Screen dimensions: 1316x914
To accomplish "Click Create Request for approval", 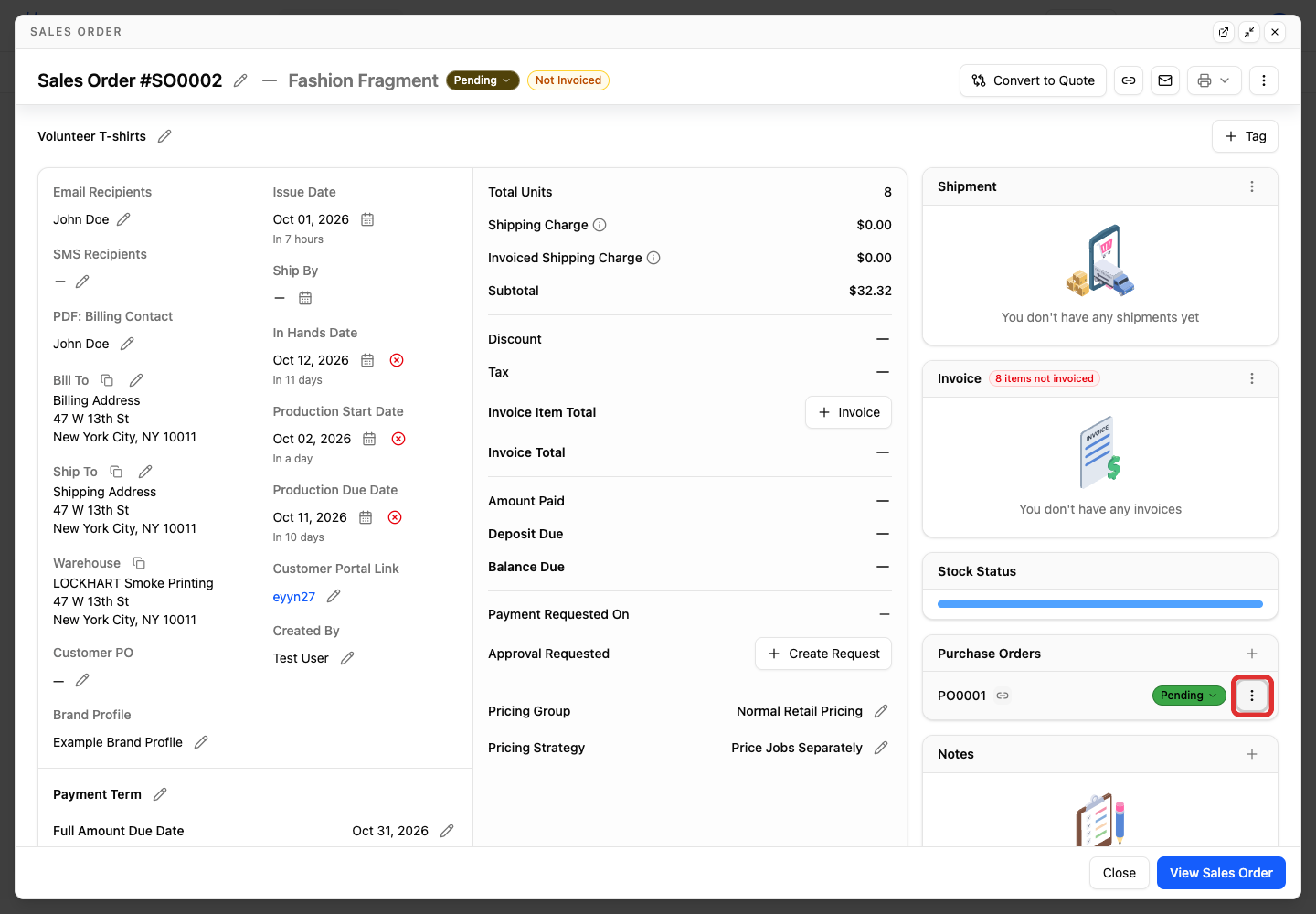I will click(x=823, y=654).
